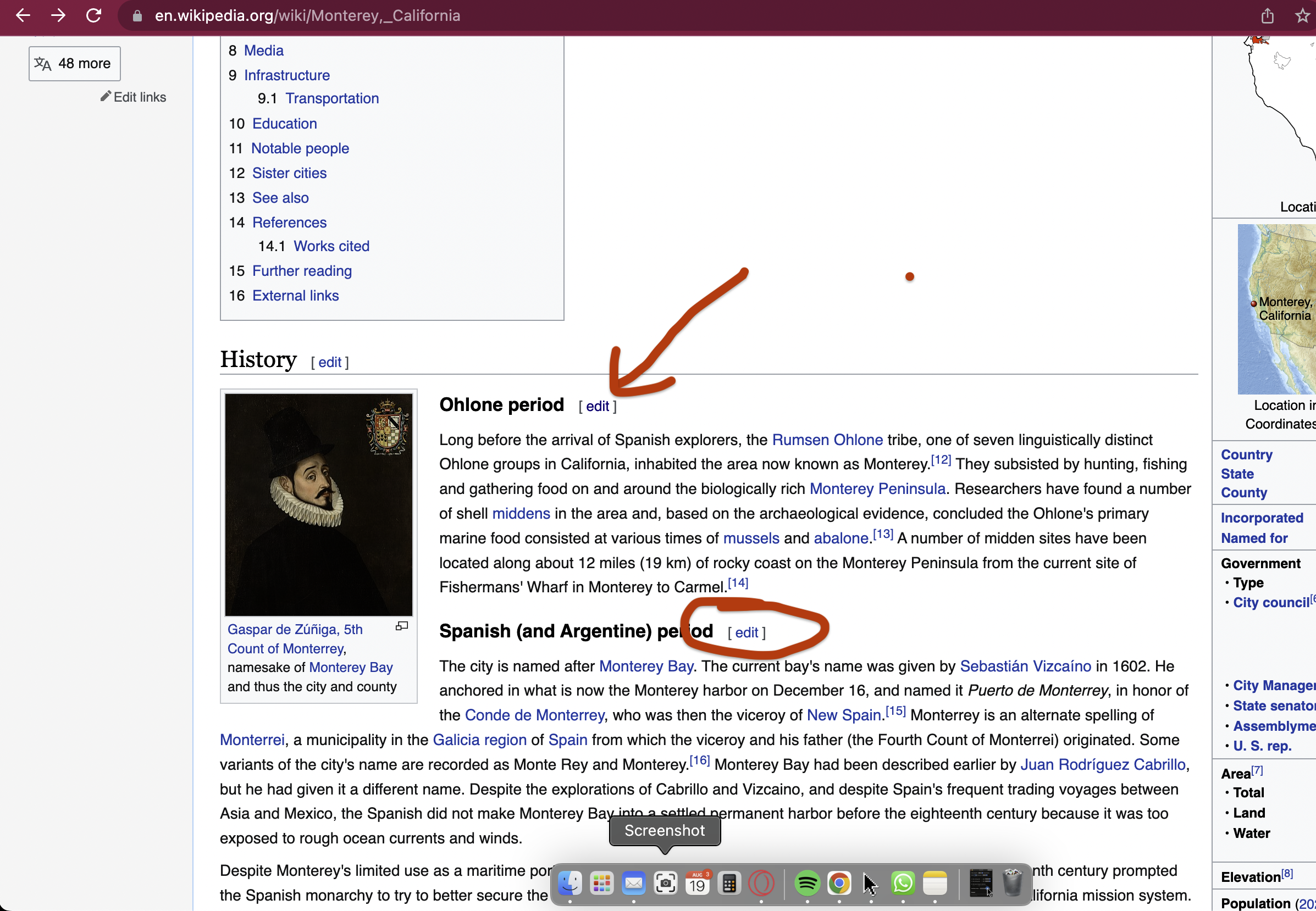The height and width of the screenshot is (911, 1316).
Task: Go to Transportation subsection in contents
Action: pos(331,98)
